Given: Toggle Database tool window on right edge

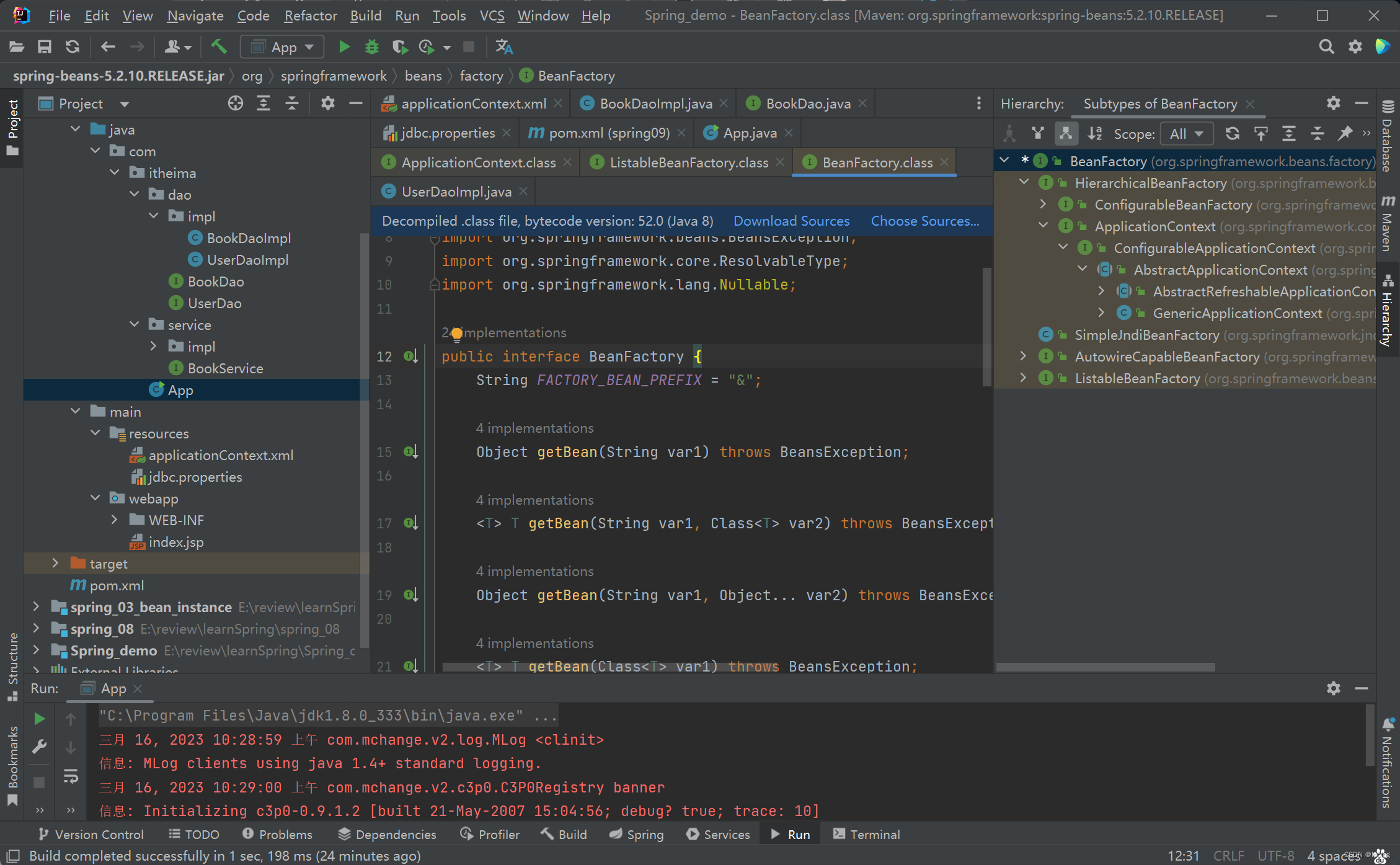Looking at the screenshot, I should [x=1388, y=137].
